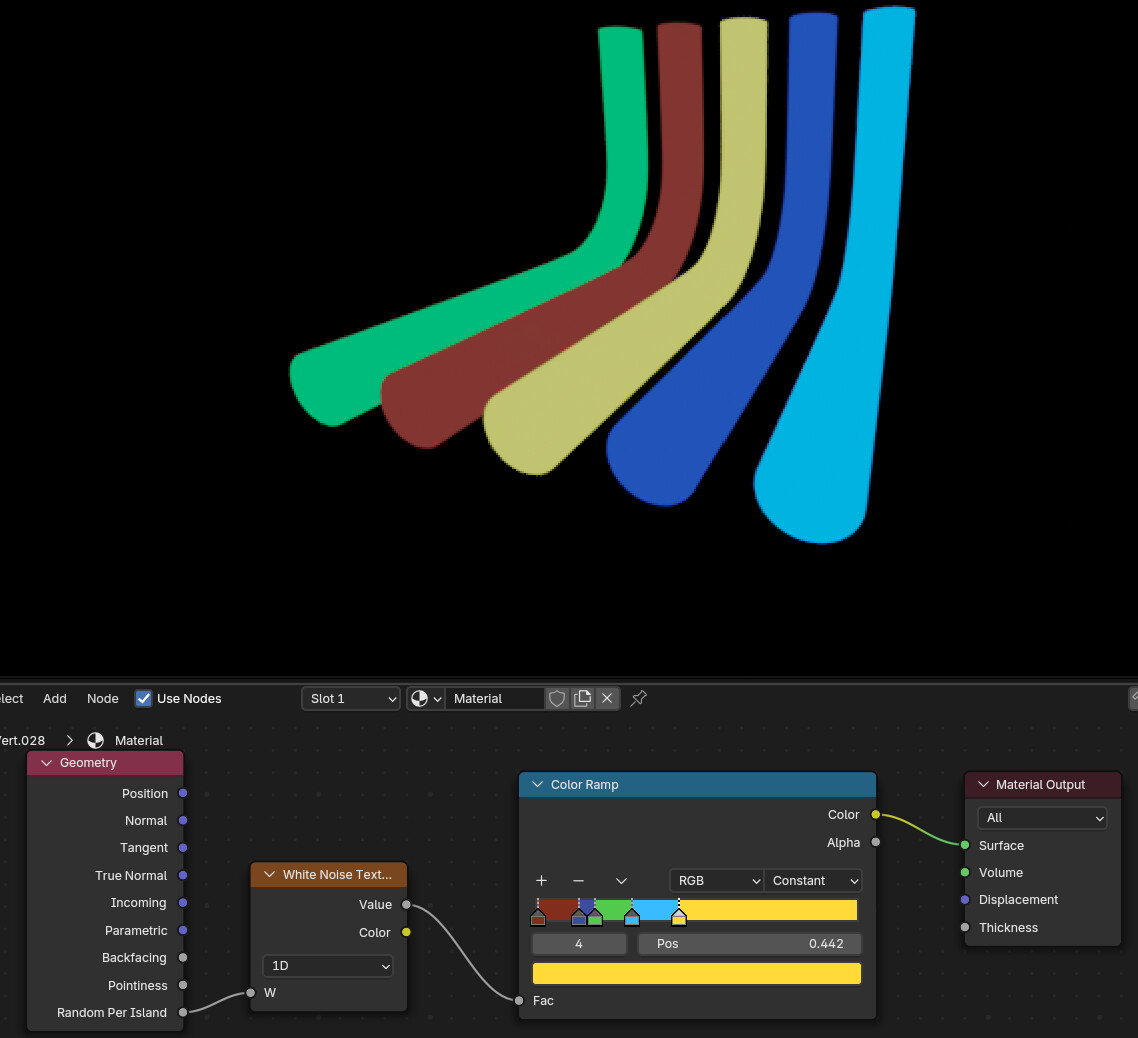Click the White Noise Value output socket

tap(406, 904)
